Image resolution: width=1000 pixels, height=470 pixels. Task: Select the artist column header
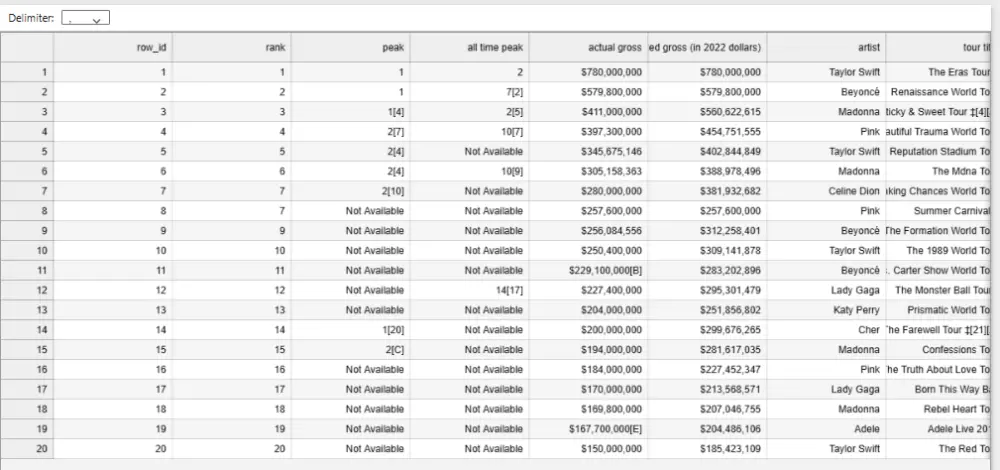[826, 47]
